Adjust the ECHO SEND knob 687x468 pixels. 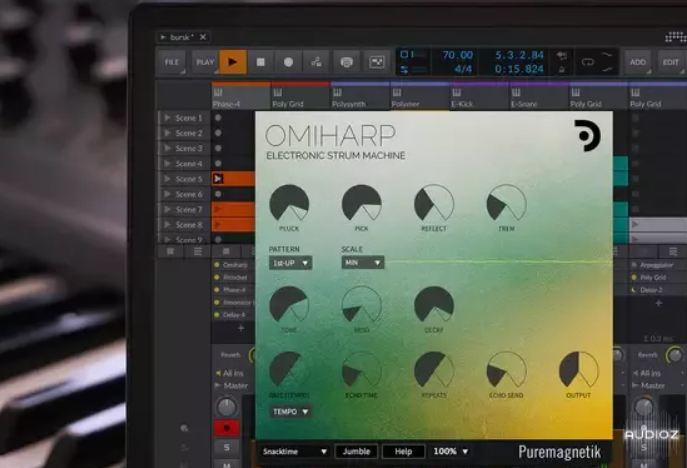click(x=506, y=370)
